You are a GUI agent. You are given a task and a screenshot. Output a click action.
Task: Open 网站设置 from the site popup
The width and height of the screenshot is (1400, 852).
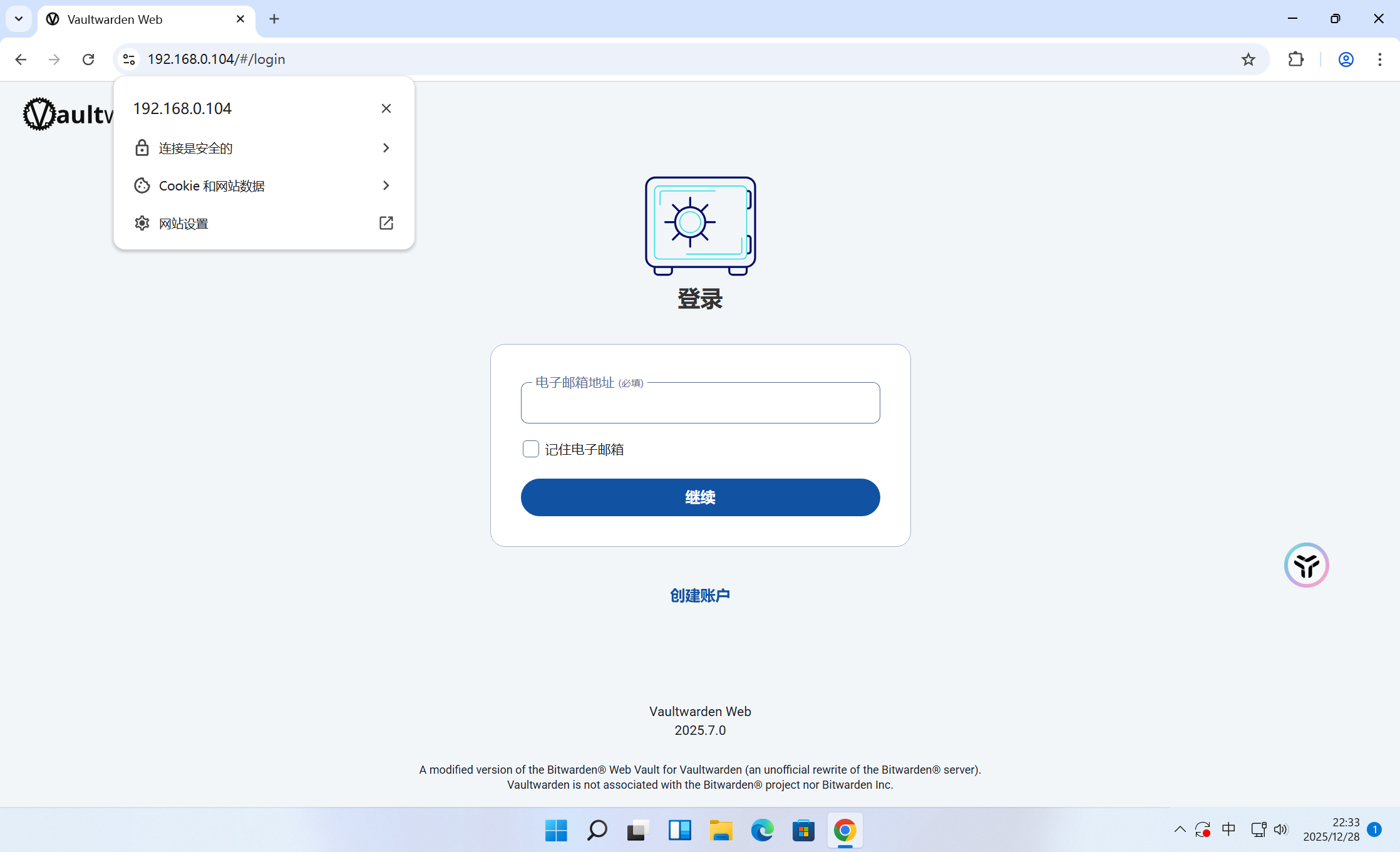click(x=263, y=223)
